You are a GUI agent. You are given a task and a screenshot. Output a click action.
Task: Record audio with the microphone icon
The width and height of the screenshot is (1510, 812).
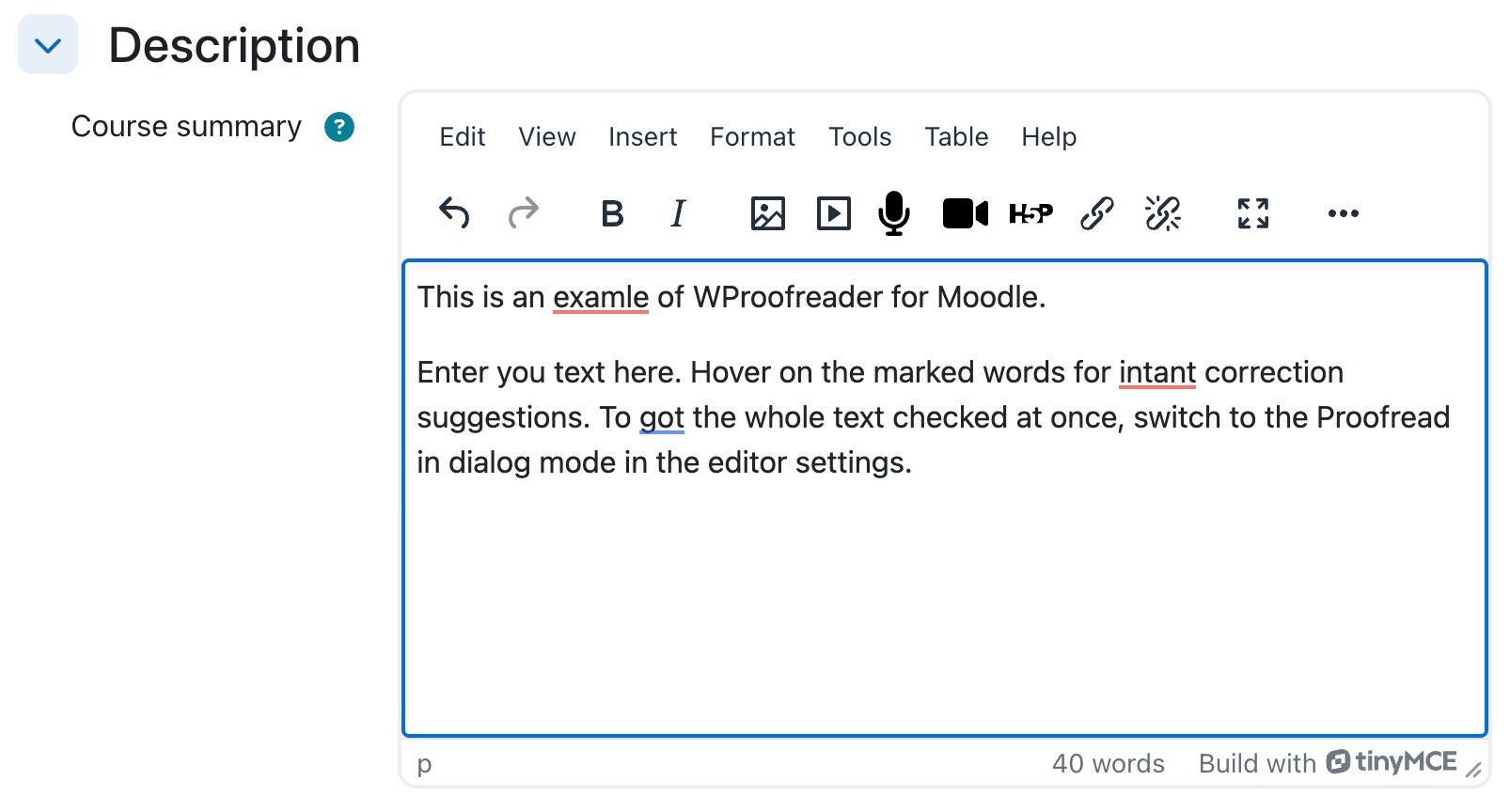click(894, 213)
